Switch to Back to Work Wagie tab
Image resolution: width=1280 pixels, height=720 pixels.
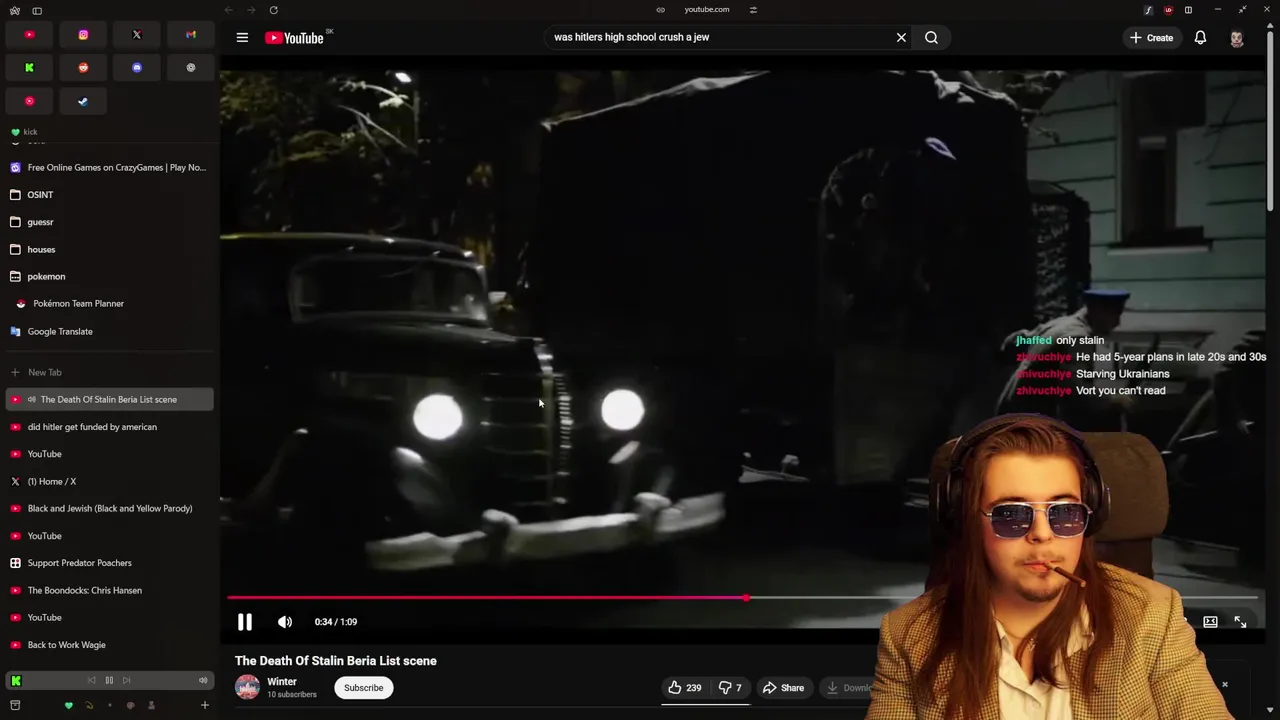tap(109, 645)
